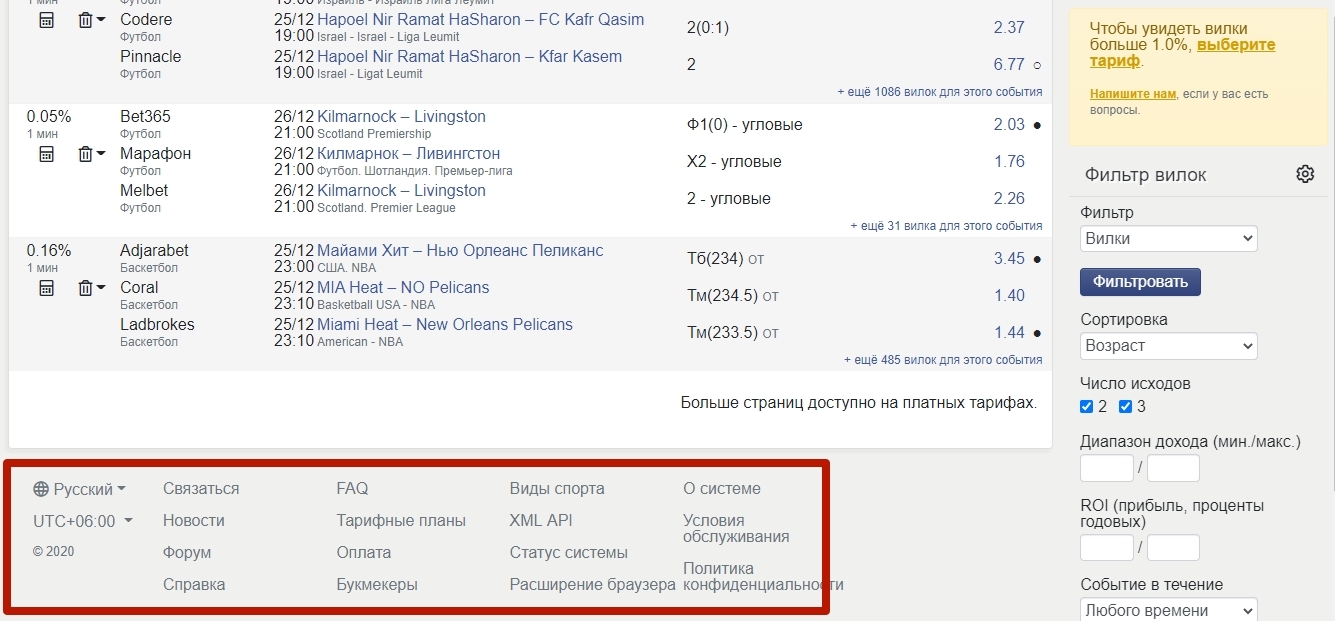Open Тарифные планы footer link
The height and width of the screenshot is (621, 1335).
click(401, 521)
